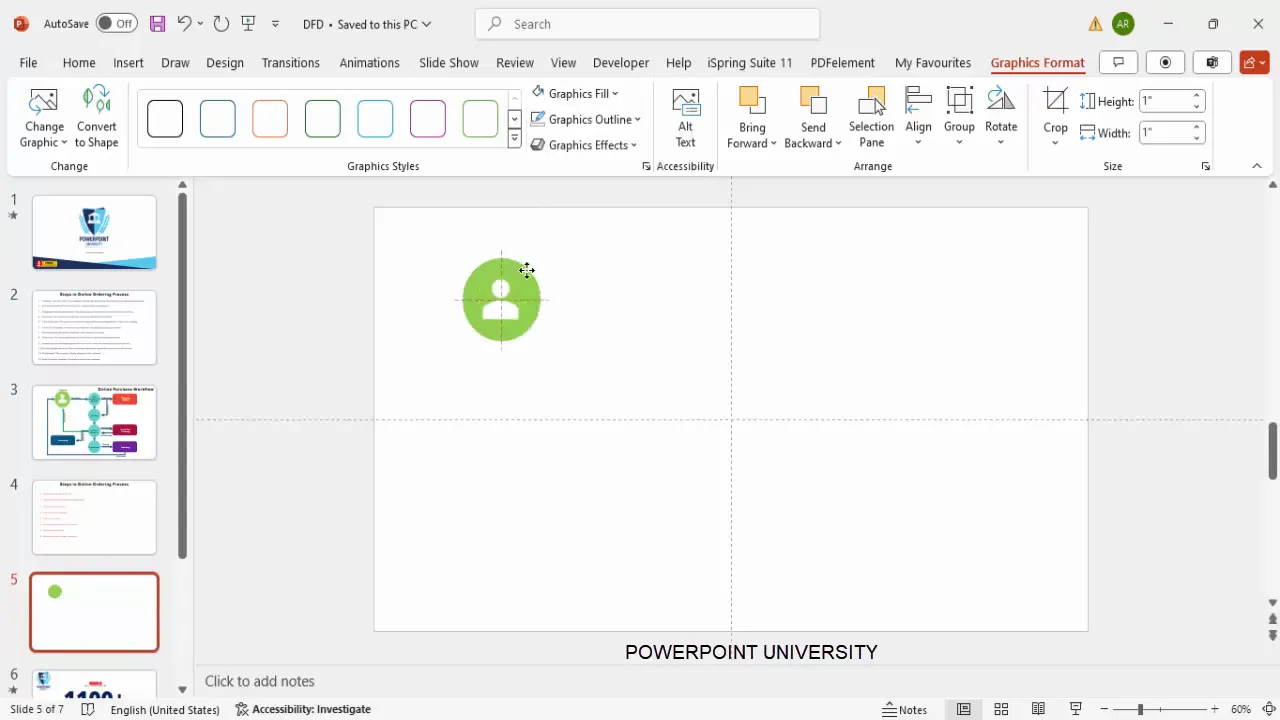1280x720 pixels.
Task: Switch to Normal view in status bar
Action: (x=963, y=709)
